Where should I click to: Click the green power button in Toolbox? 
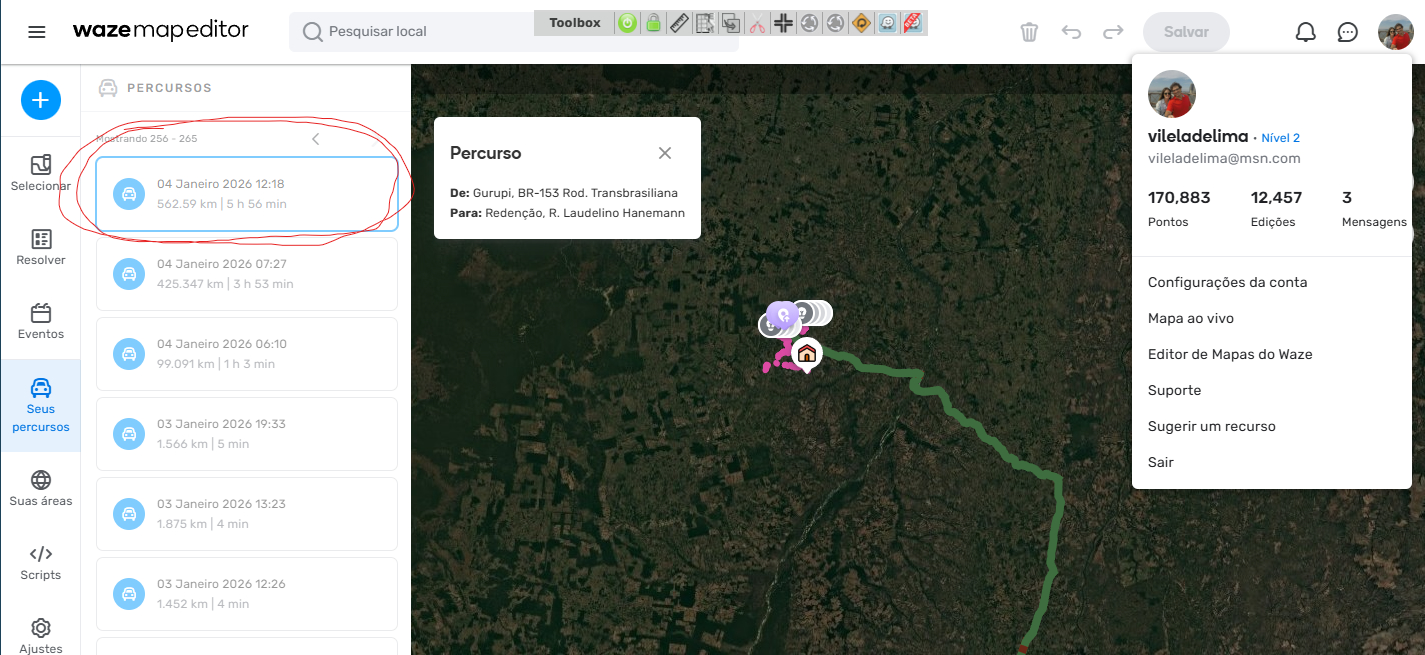(627, 23)
